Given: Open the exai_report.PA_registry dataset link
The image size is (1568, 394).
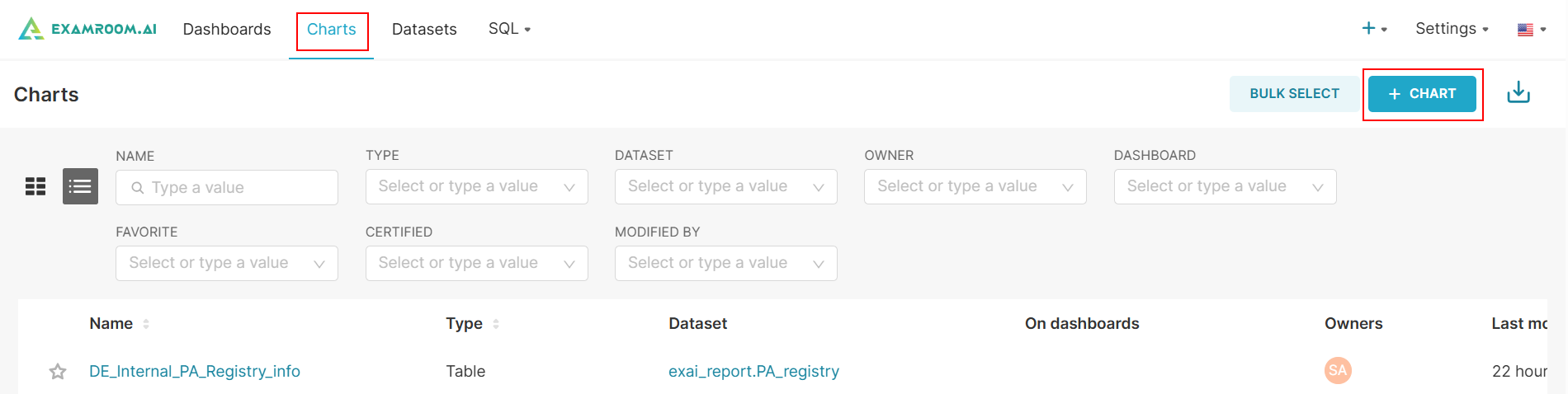Looking at the screenshot, I should 753,372.
